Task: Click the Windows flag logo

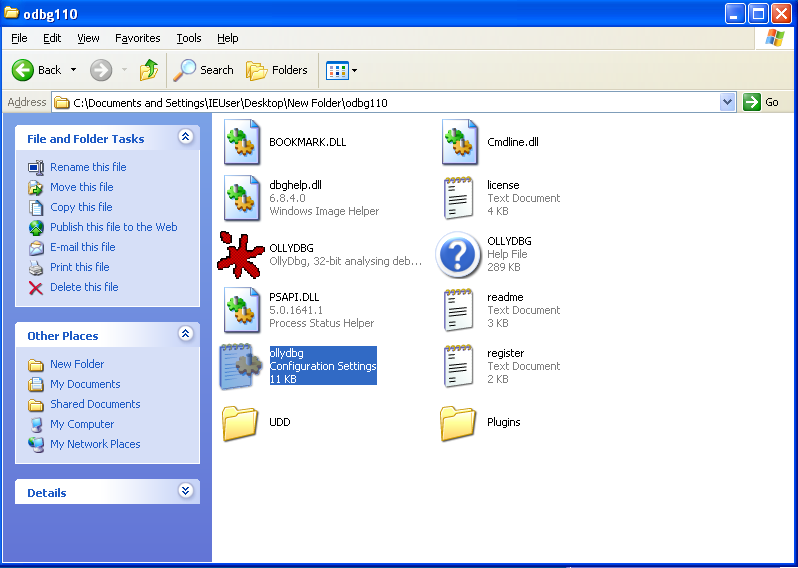Action: tap(774, 38)
